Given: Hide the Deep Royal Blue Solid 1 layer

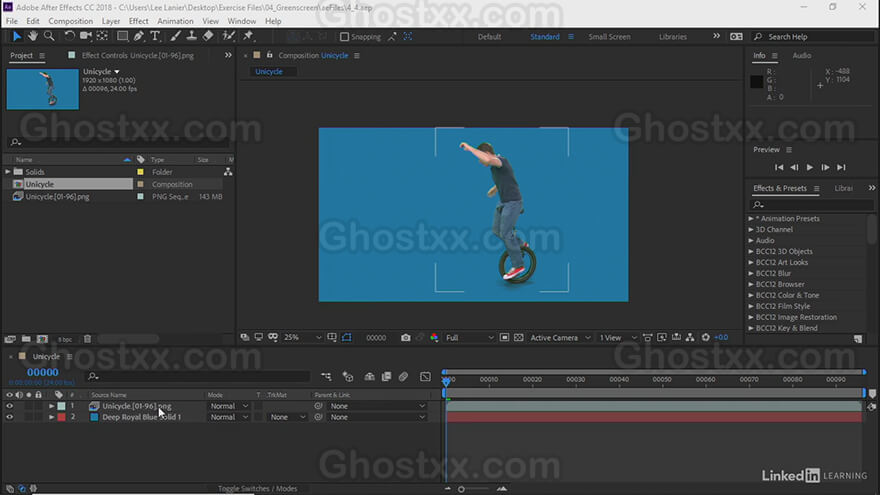Looking at the screenshot, I should [x=9, y=417].
